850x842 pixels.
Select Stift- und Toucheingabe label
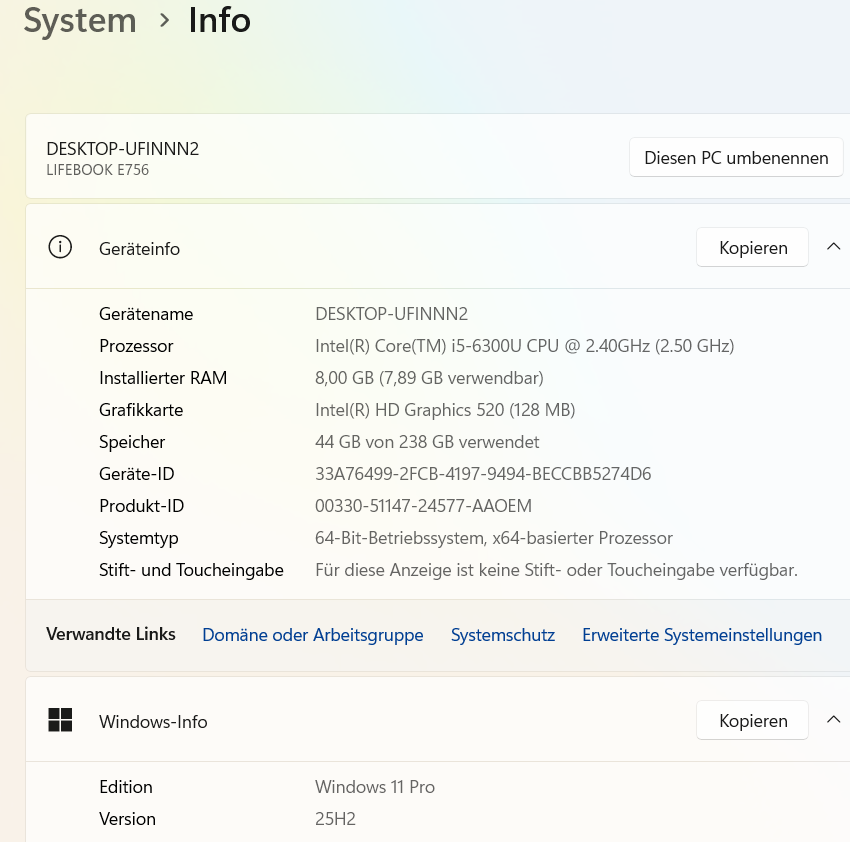click(x=191, y=570)
